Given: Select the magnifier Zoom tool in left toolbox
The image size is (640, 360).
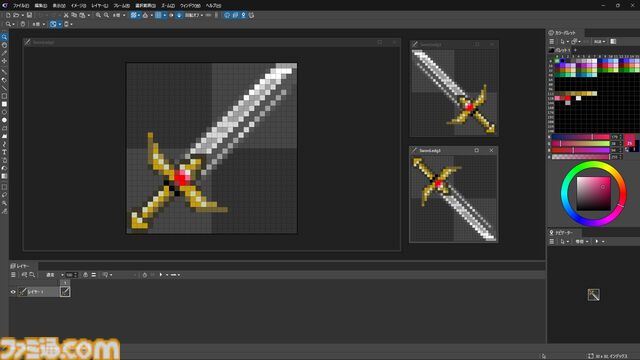Looking at the screenshot, I should point(4,37).
